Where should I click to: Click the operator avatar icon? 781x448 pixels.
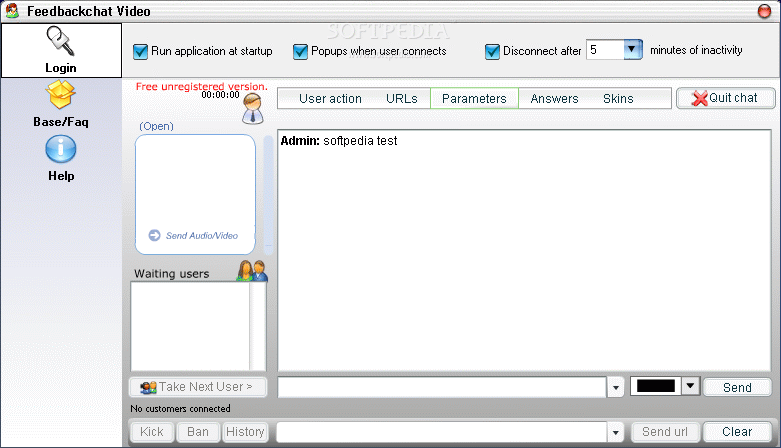click(x=253, y=108)
